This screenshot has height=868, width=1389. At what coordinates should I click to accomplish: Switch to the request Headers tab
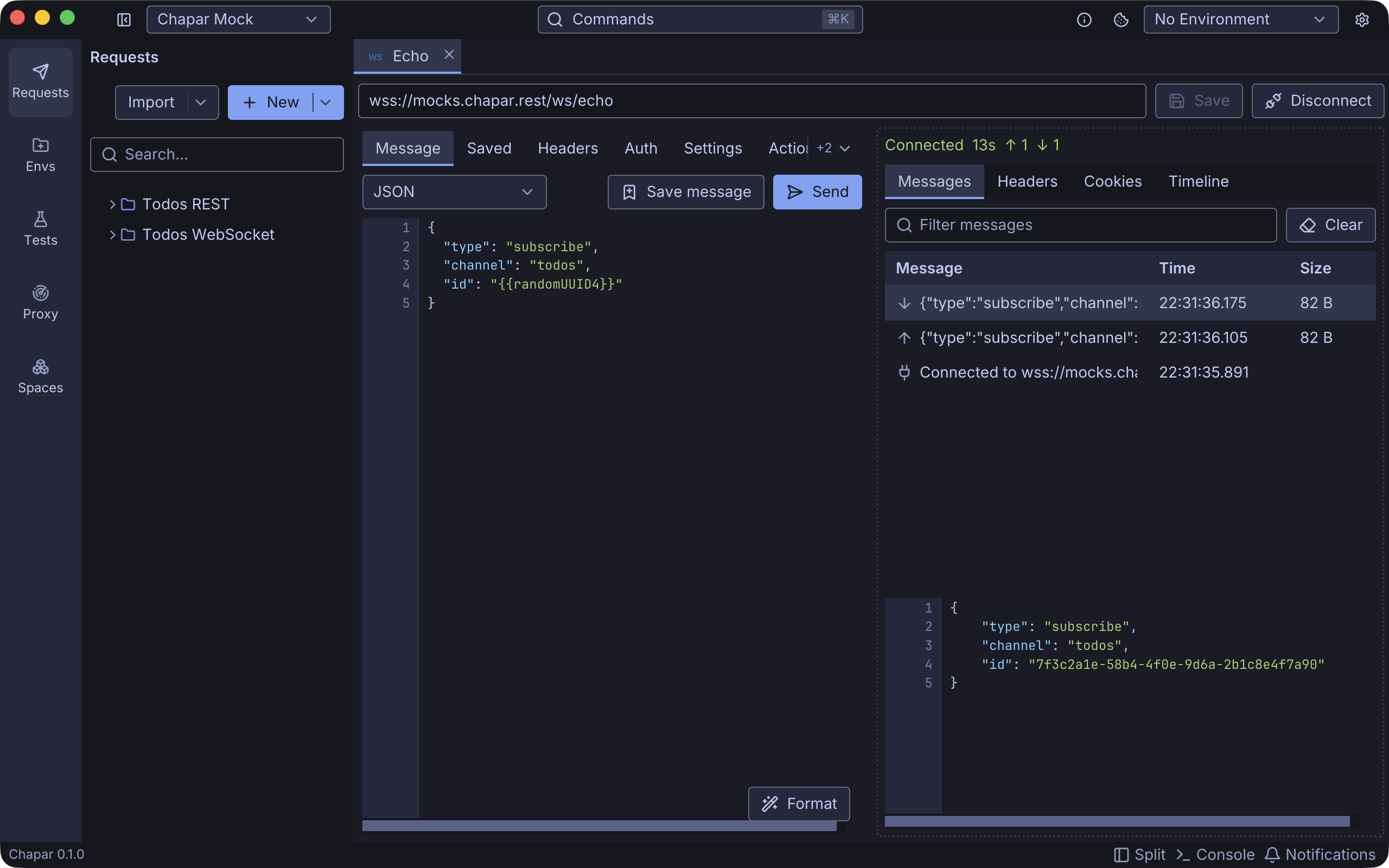(568, 148)
